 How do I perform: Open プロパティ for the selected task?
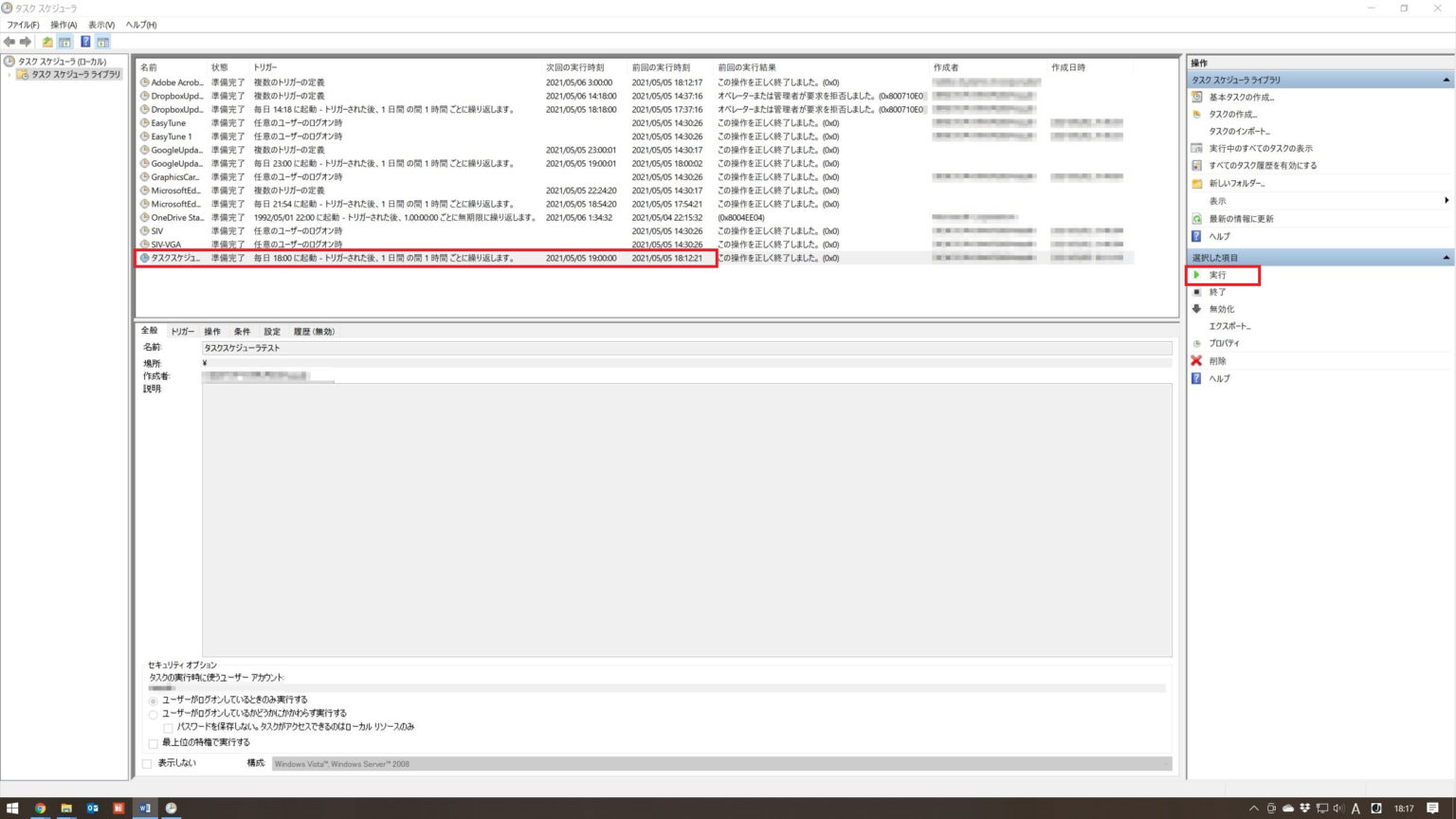coord(1226,343)
